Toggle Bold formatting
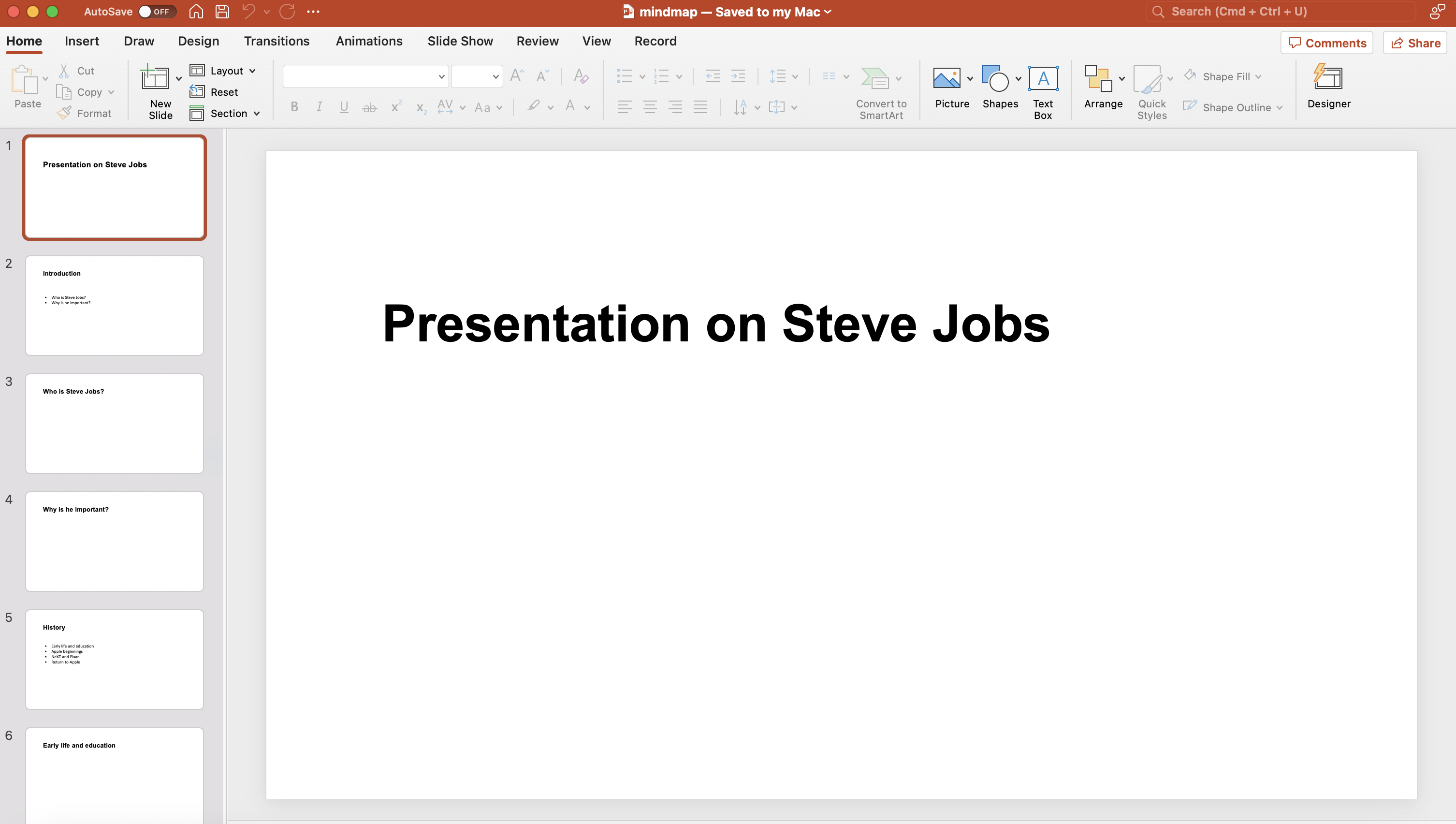The height and width of the screenshot is (824, 1456). [294, 107]
